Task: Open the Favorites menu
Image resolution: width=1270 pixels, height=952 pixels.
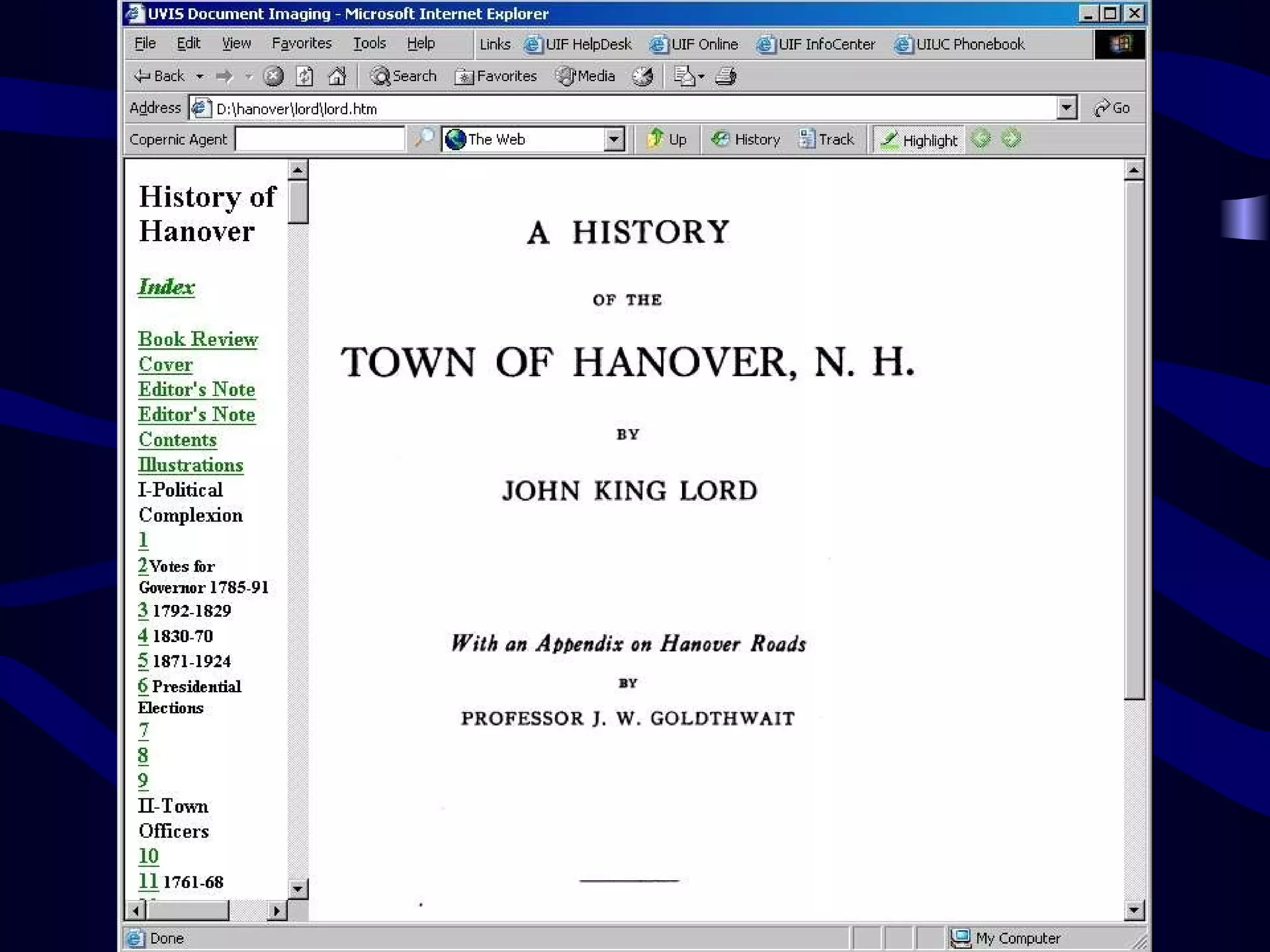Action: (301, 43)
